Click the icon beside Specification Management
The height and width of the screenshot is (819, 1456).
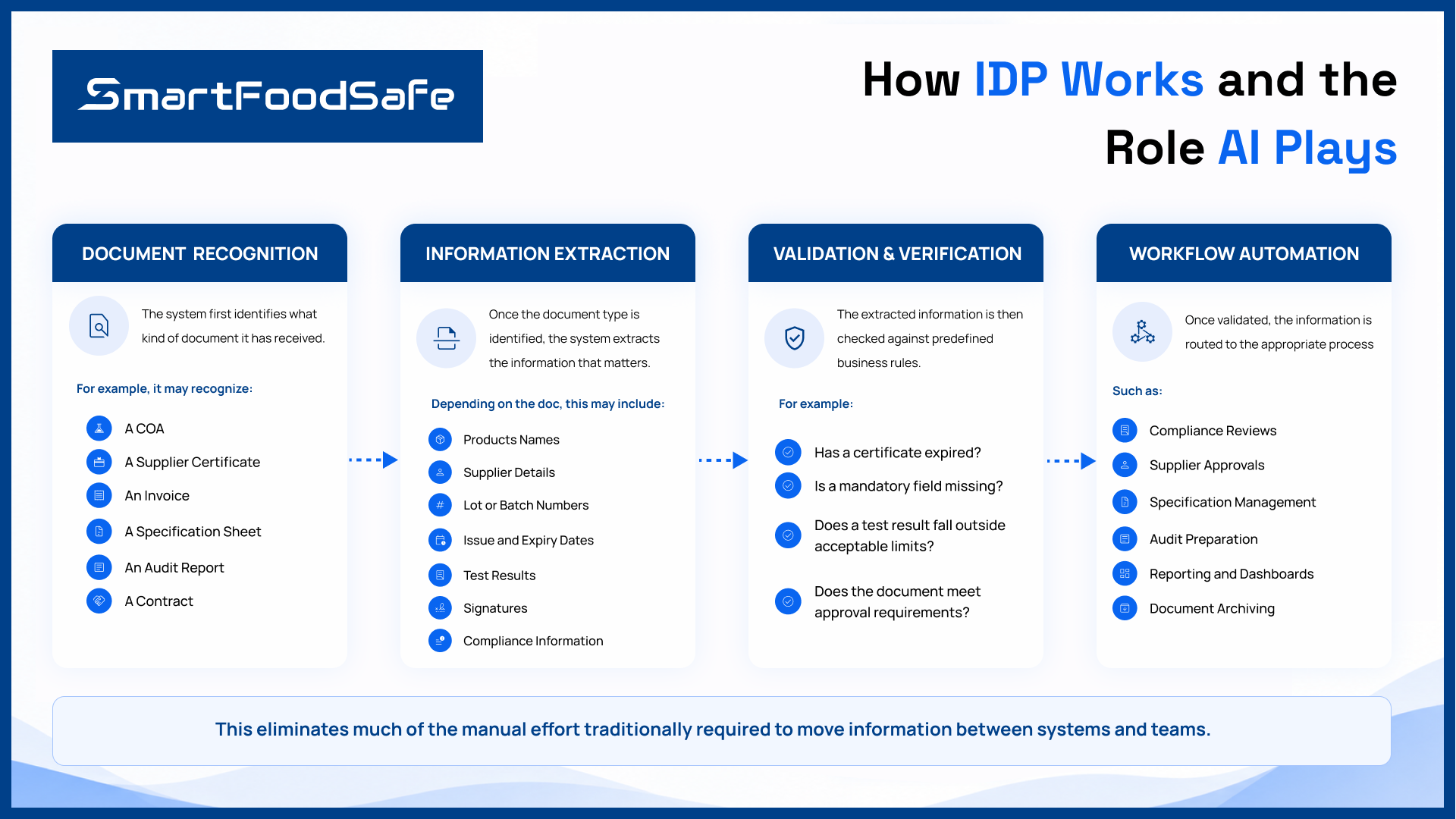point(1125,502)
